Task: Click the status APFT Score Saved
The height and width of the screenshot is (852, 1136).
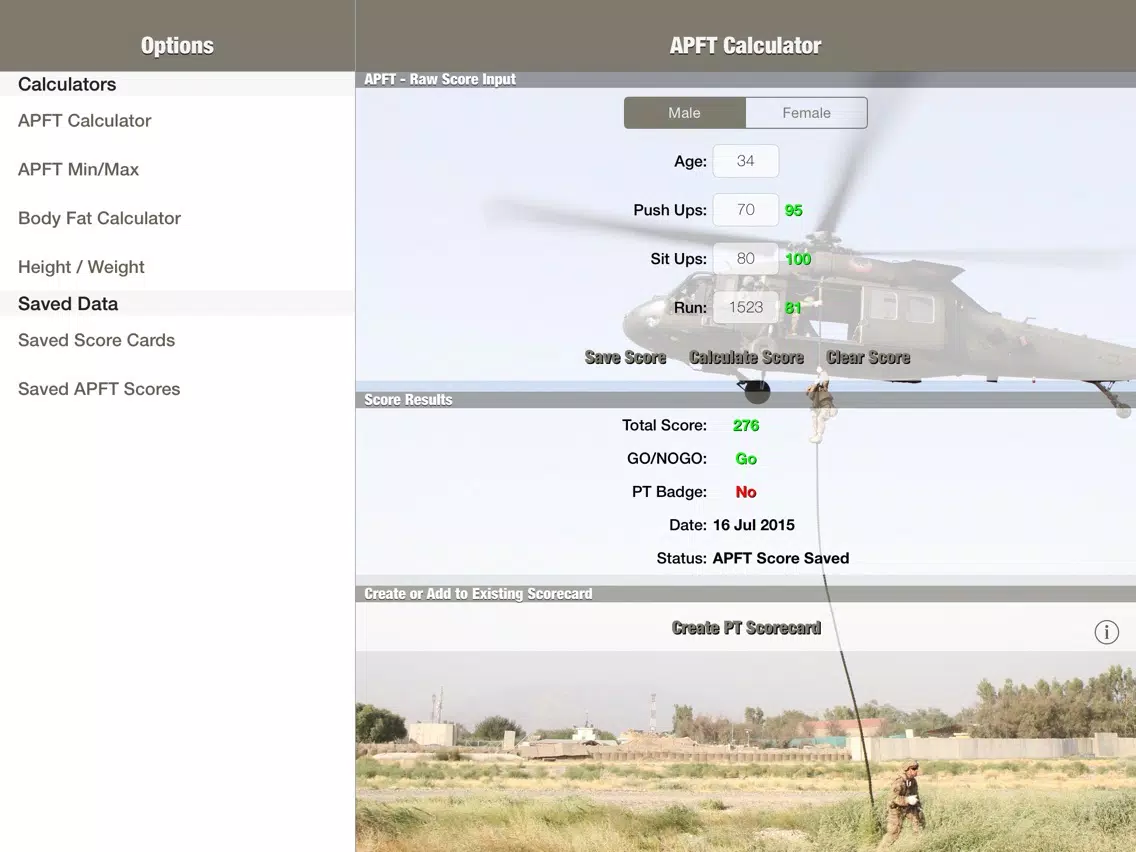Action: point(781,559)
